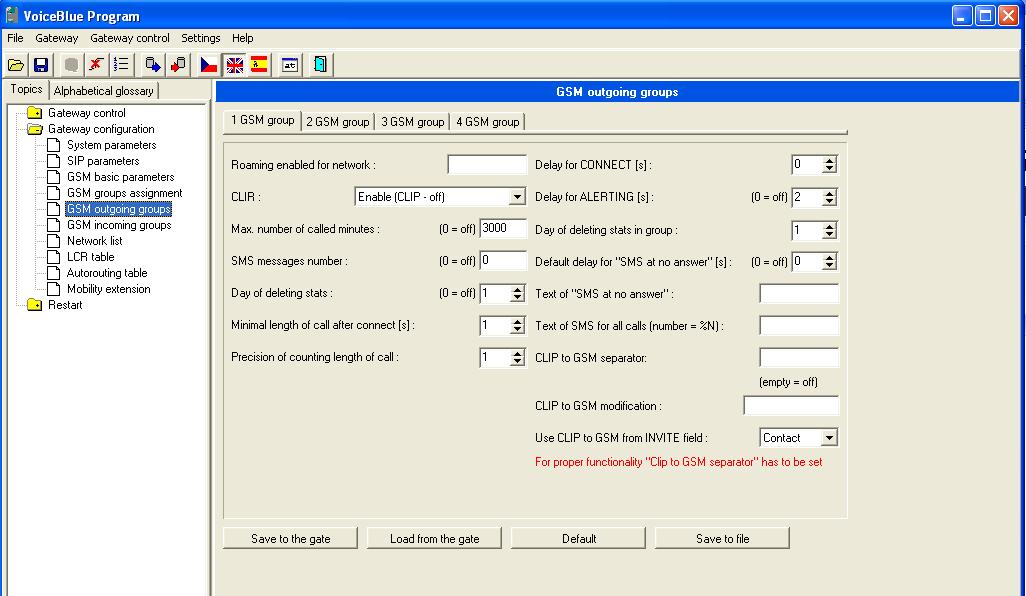Click the Load from the gate button
The height and width of the screenshot is (596, 1026).
pyautogui.click(x=434, y=539)
